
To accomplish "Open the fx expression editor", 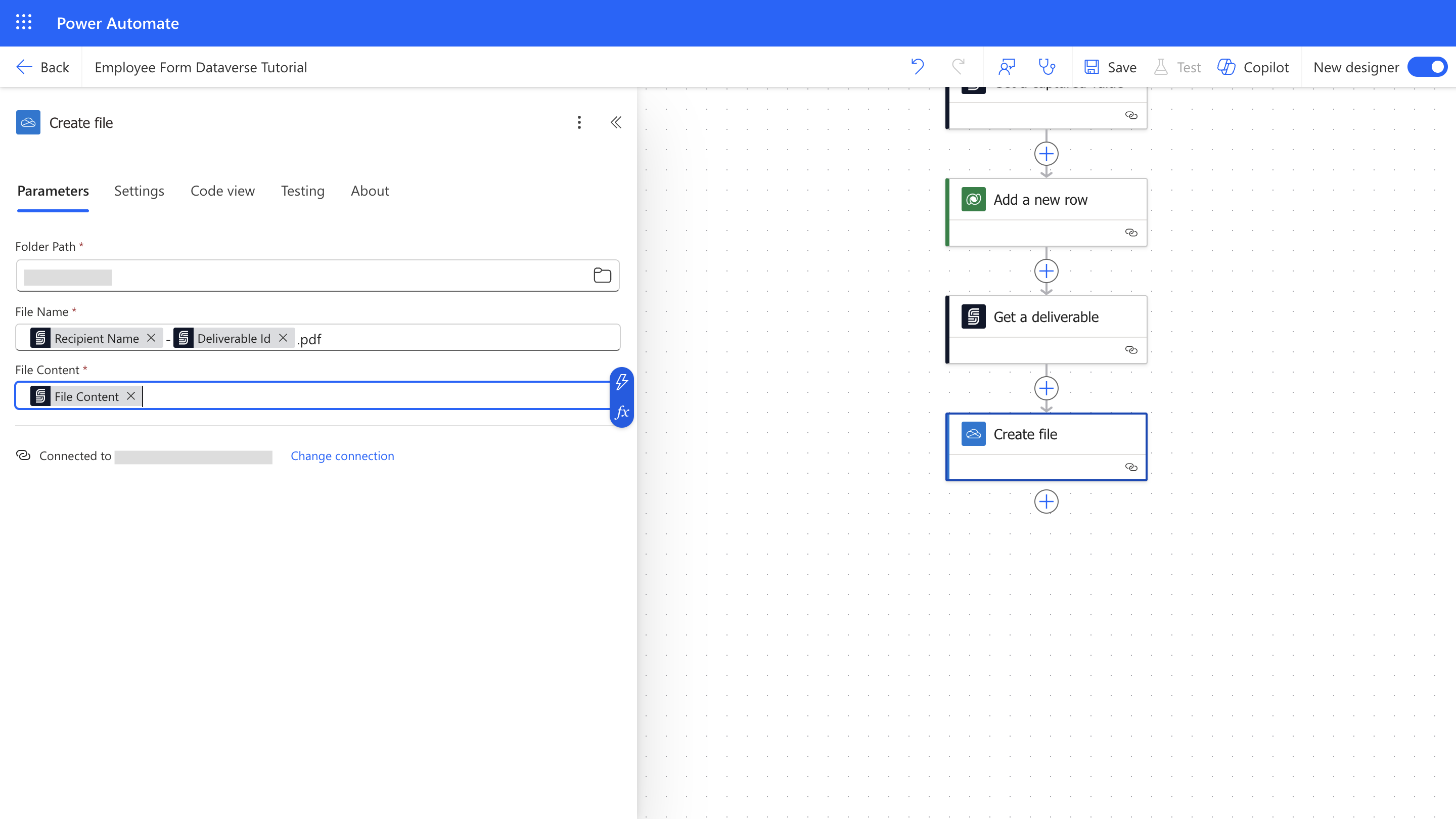I will point(622,412).
